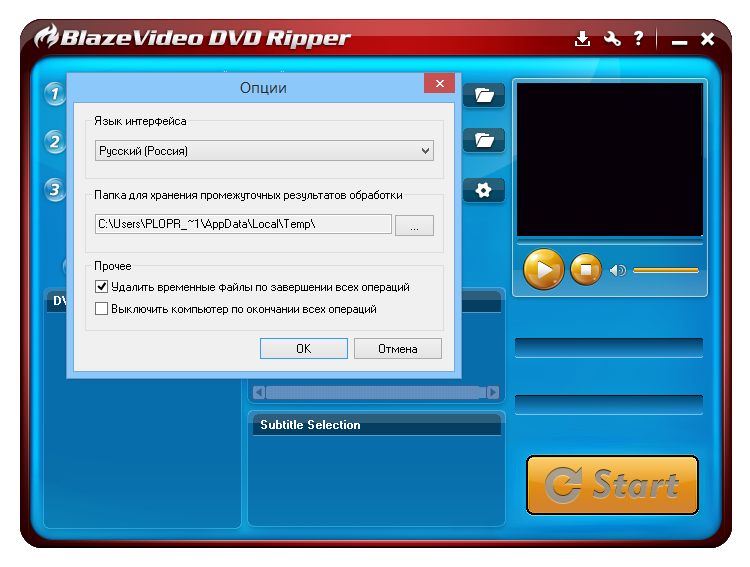The height and width of the screenshot is (567, 750).
Task: Cancel options with Отмена button
Action: 397,348
